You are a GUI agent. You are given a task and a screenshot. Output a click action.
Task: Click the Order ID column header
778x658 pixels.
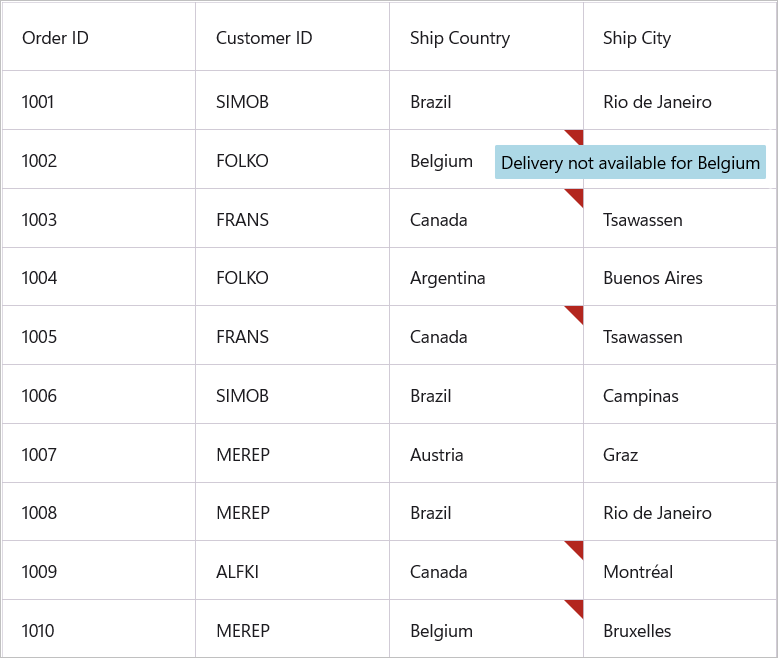(56, 38)
